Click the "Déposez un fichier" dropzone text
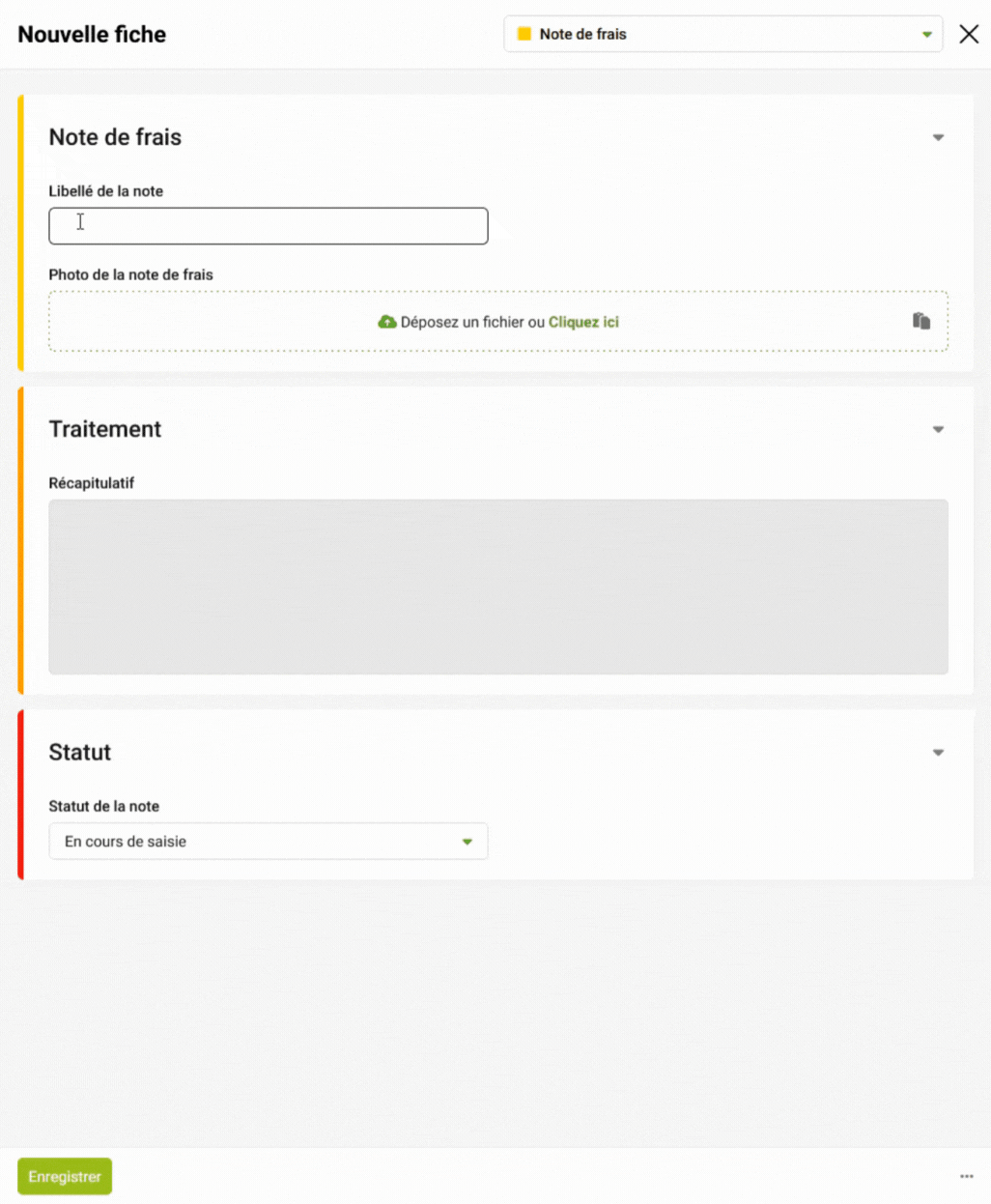 click(x=462, y=322)
